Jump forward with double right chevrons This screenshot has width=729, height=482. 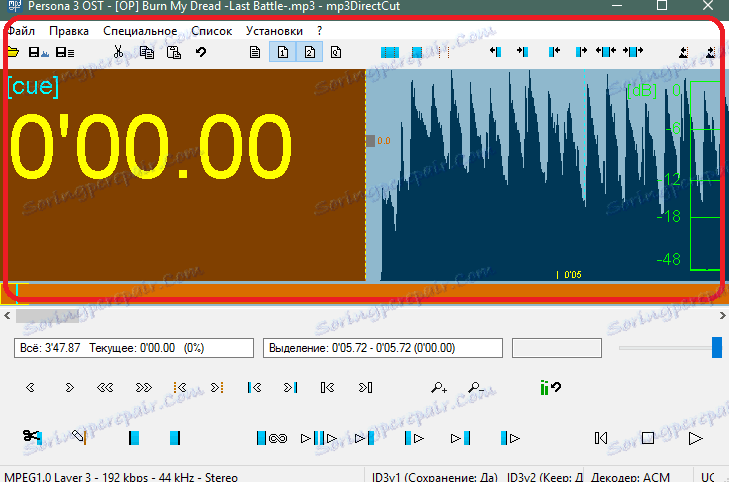point(143,387)
